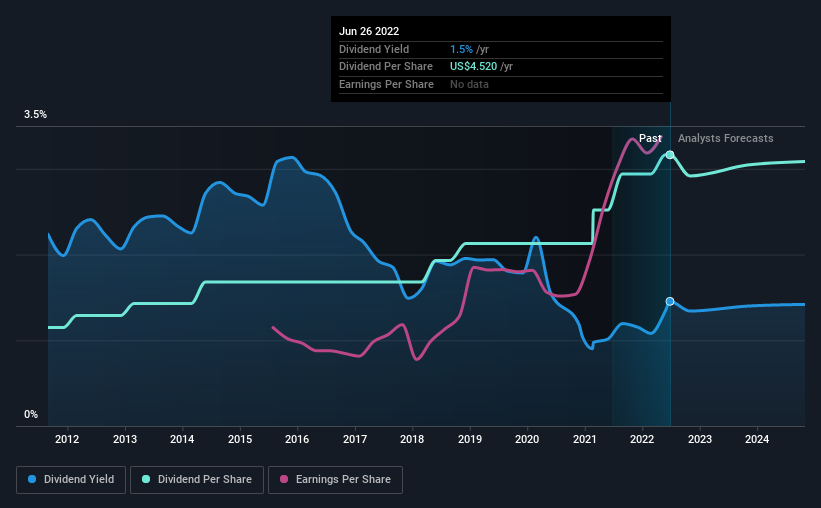Image resolution: width=821 pixels, height=508 pixels.
Task: Click the 3.5% y-axis label
Action: (35, 114)
